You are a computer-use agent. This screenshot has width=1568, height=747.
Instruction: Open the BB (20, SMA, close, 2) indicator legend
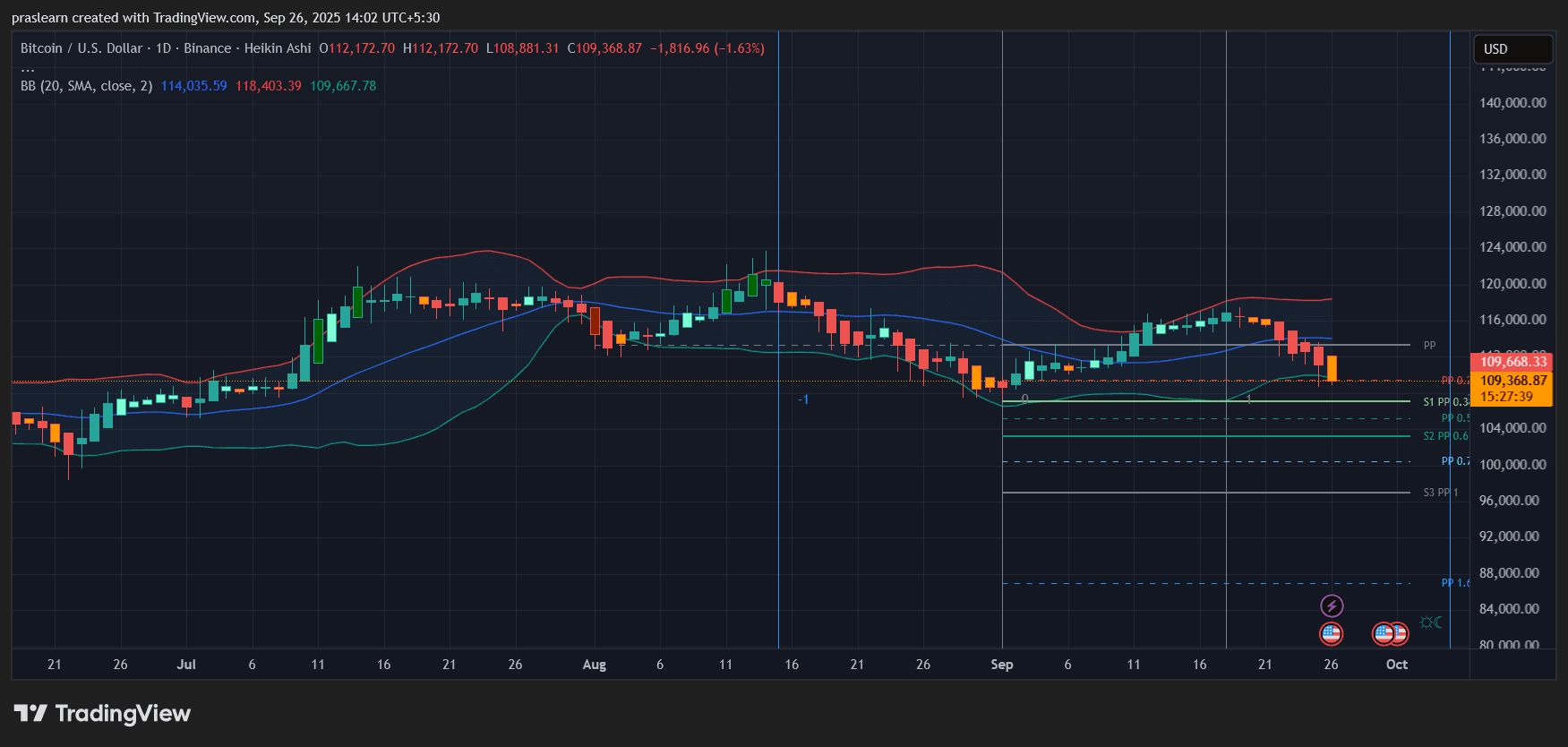[86, 86]
